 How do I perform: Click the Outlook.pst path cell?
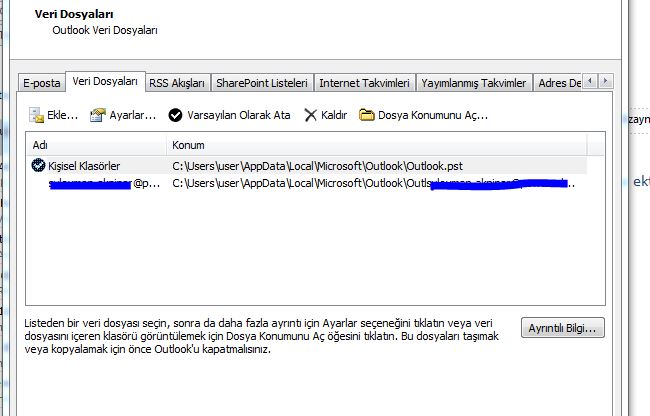click(x=318, y=166)
